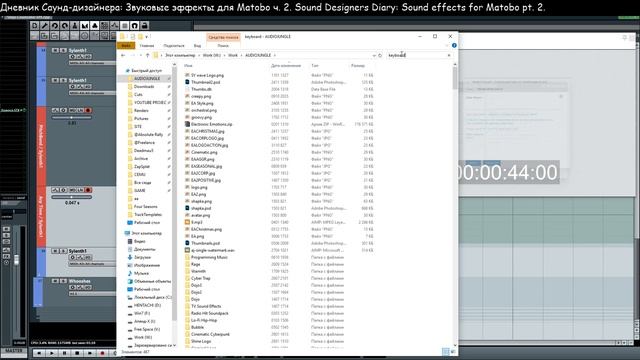Select the Cinematic.png file
This screenshot has width=640, height=360.
click(x=204, y=152)
